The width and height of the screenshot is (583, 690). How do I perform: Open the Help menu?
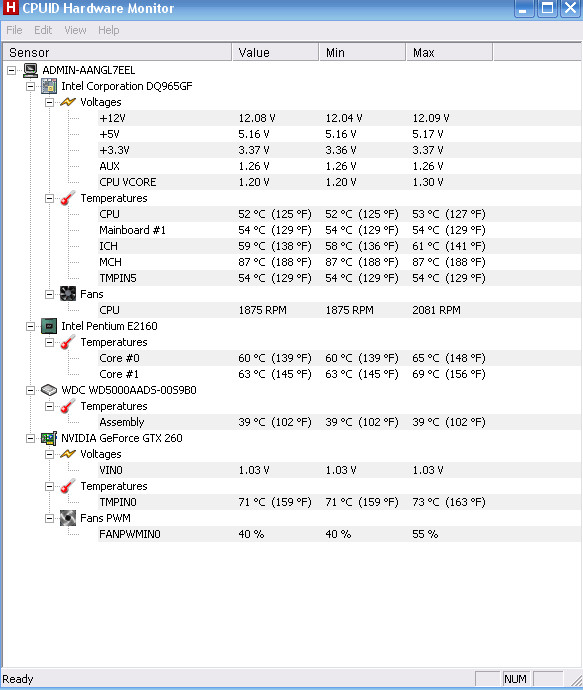point(109,30)
